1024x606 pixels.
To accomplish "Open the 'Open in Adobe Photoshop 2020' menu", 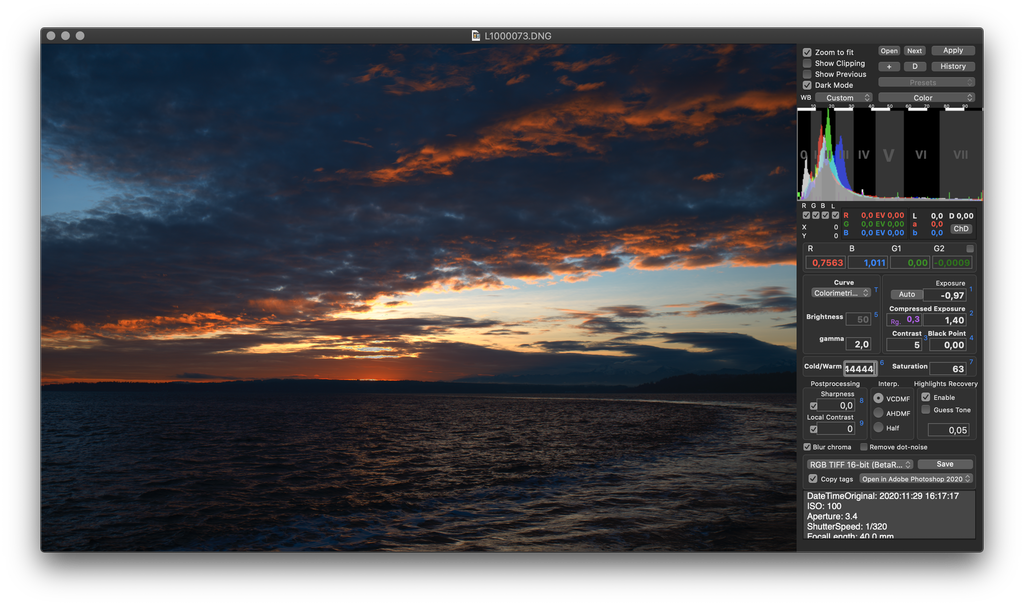I will click(916, 479).
